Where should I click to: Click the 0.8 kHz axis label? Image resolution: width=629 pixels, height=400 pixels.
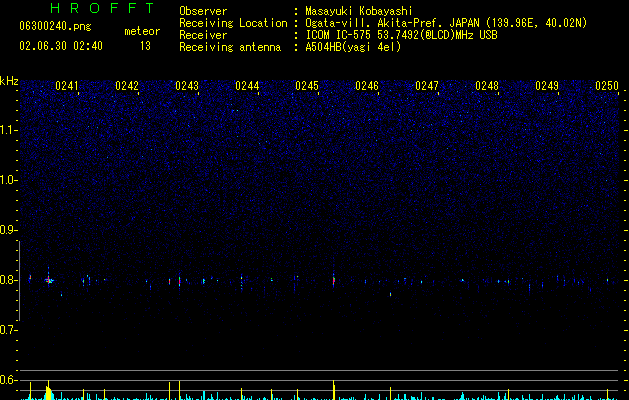pos(8,280)
